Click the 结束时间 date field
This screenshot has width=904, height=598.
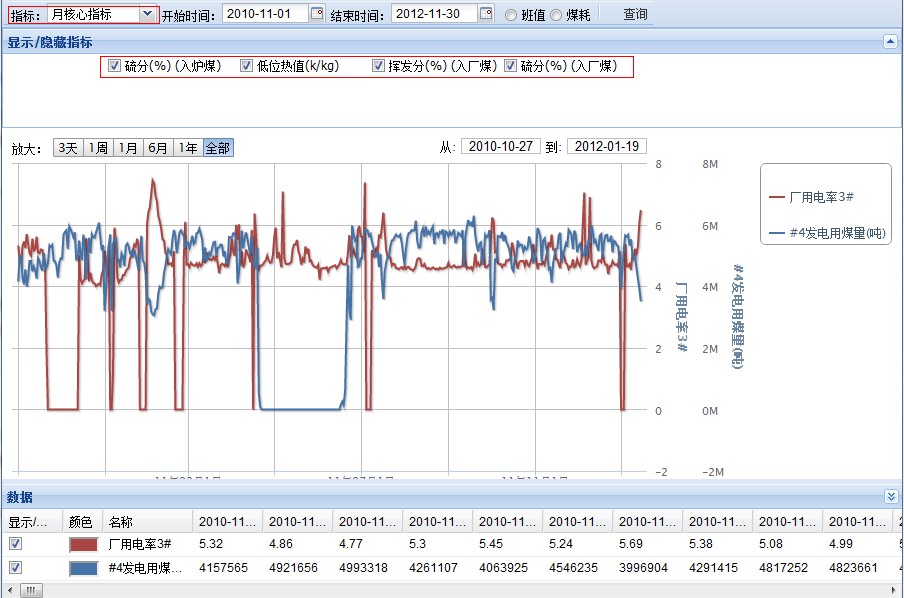(x=435, y=13)
